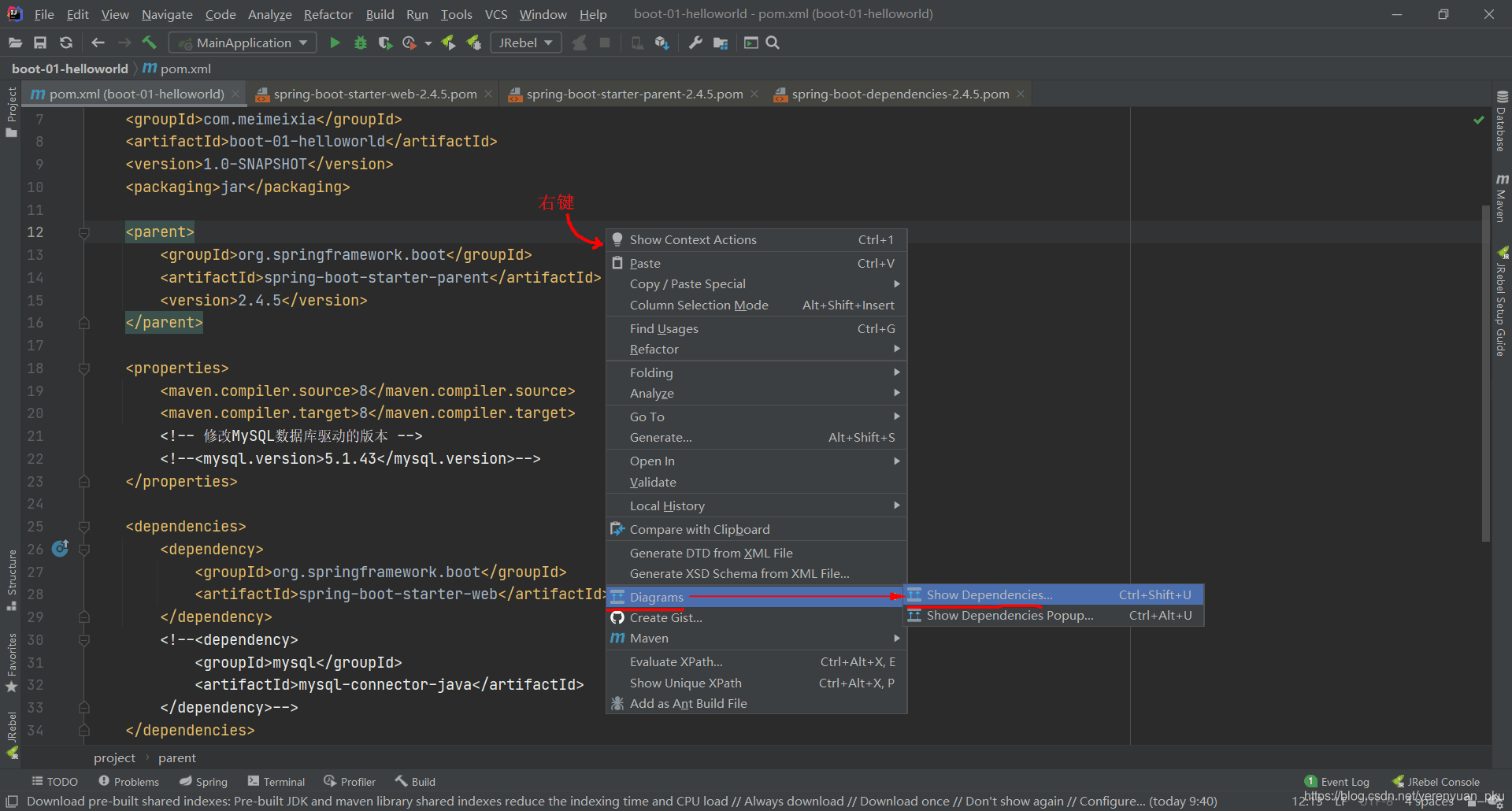Open Project Structure toolbar icon
The height and width of the screenshot is (811, 1512).
[721, 43]
